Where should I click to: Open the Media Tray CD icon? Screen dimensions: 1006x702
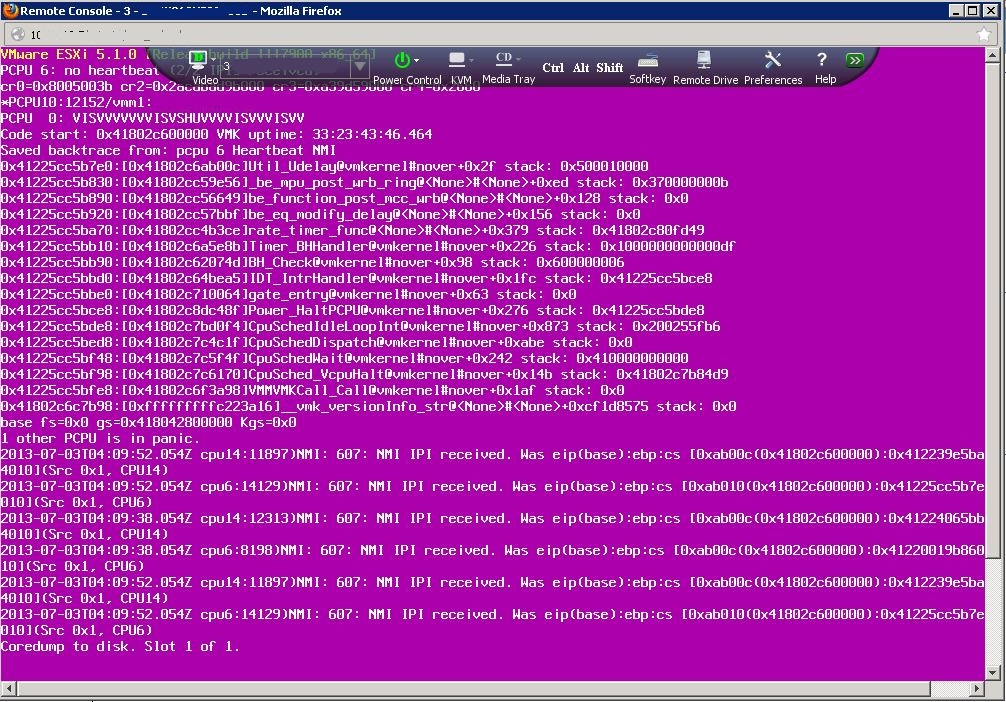(x=504, y=58)
